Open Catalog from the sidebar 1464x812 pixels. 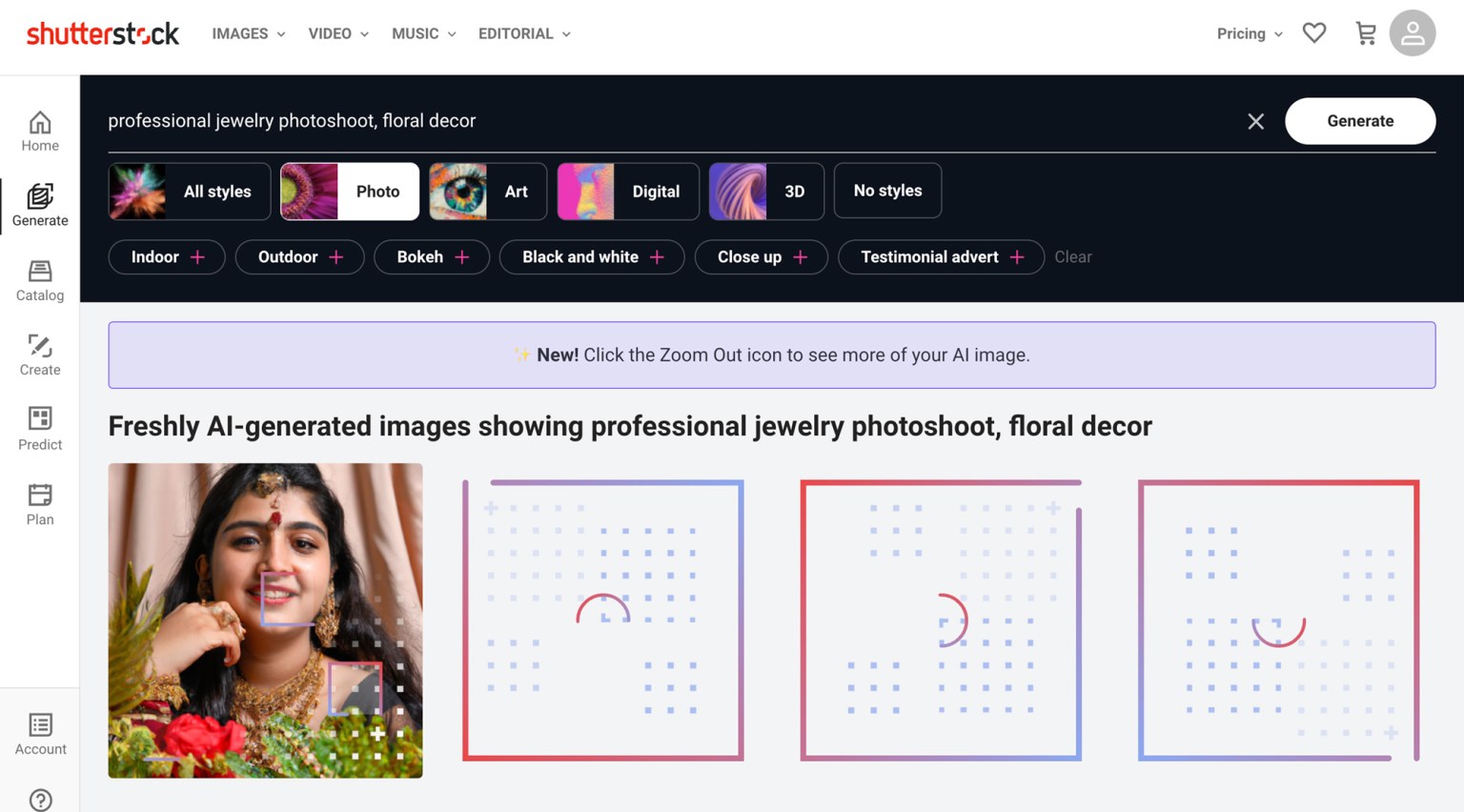pos(40,281)
